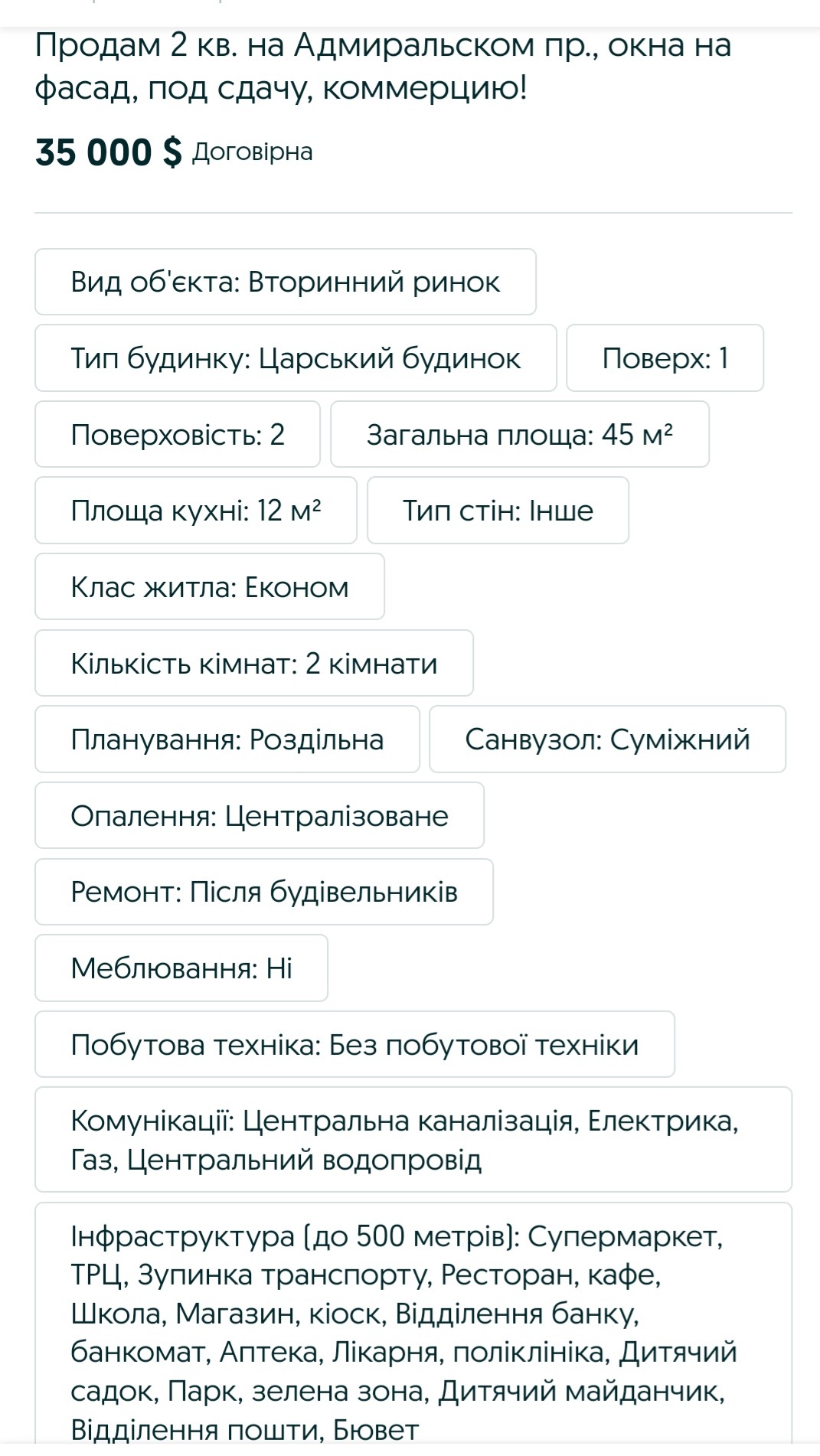Tap the Меблювання: Ні tag
The width and height of the screenshot is (820, 1456).
pos(181,968)
